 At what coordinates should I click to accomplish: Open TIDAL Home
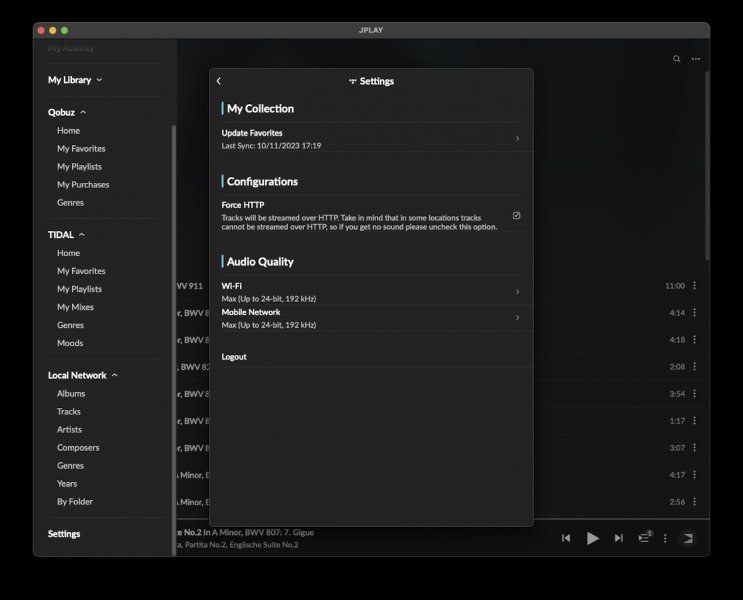68,253
